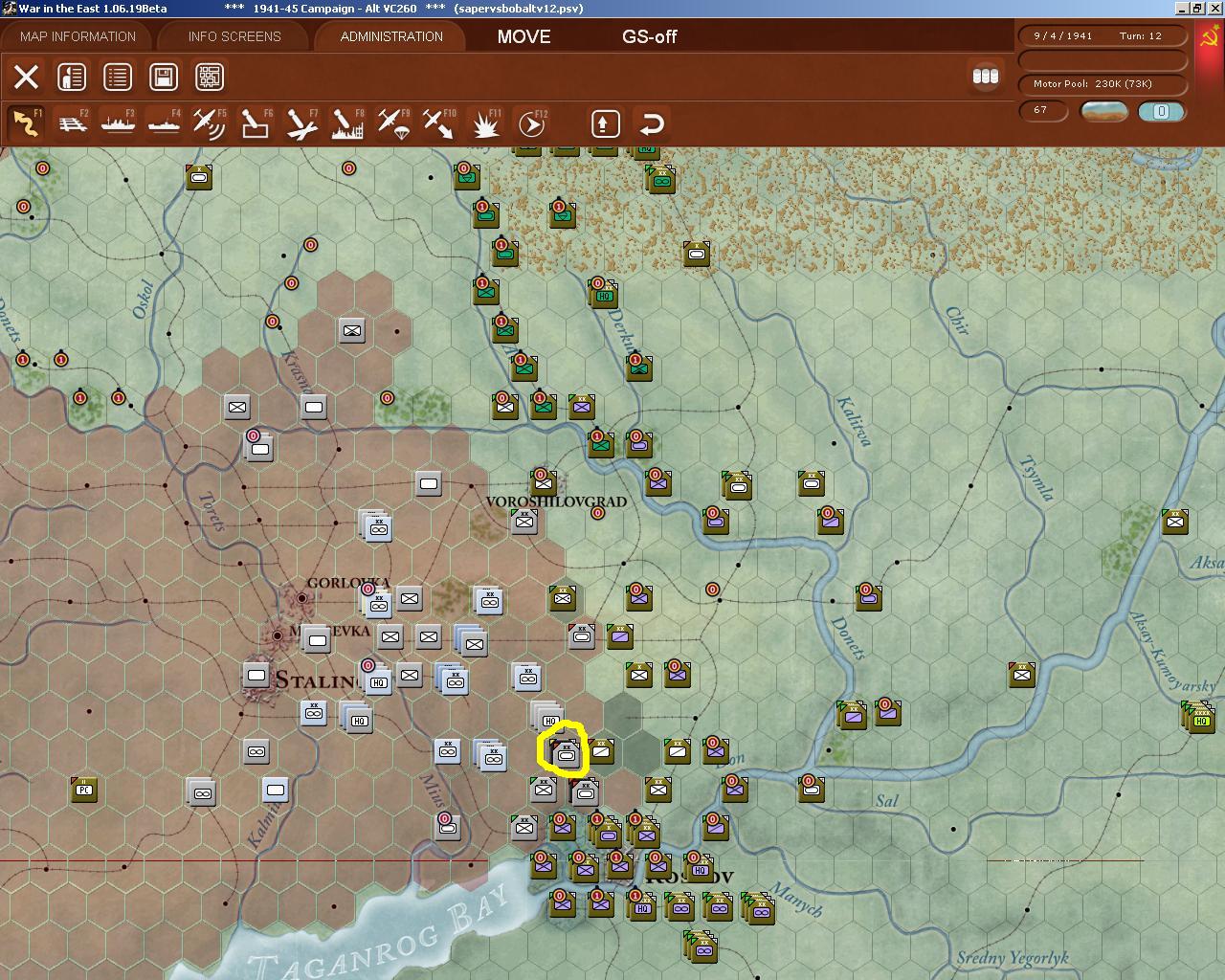Select the Soviet counter east of the Donets label
This screenshot has width=1225, height=980.
point(868,597)
